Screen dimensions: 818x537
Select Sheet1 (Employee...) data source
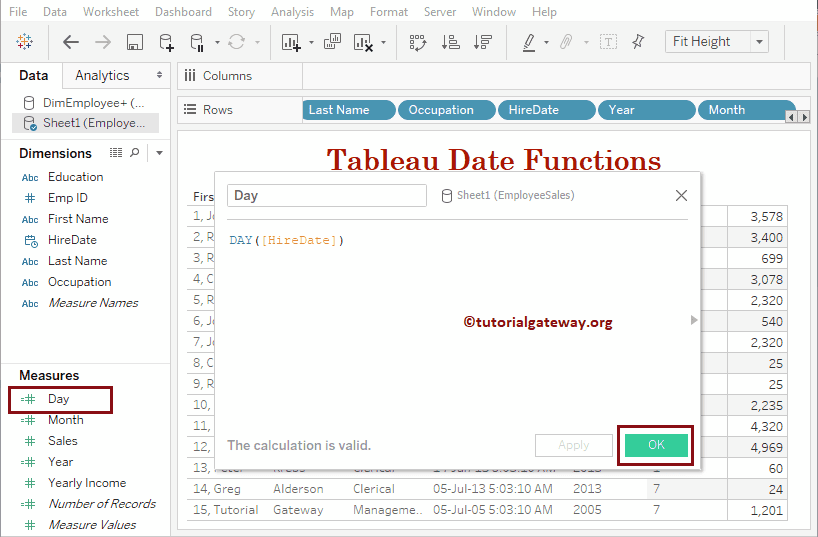point(86,123)
